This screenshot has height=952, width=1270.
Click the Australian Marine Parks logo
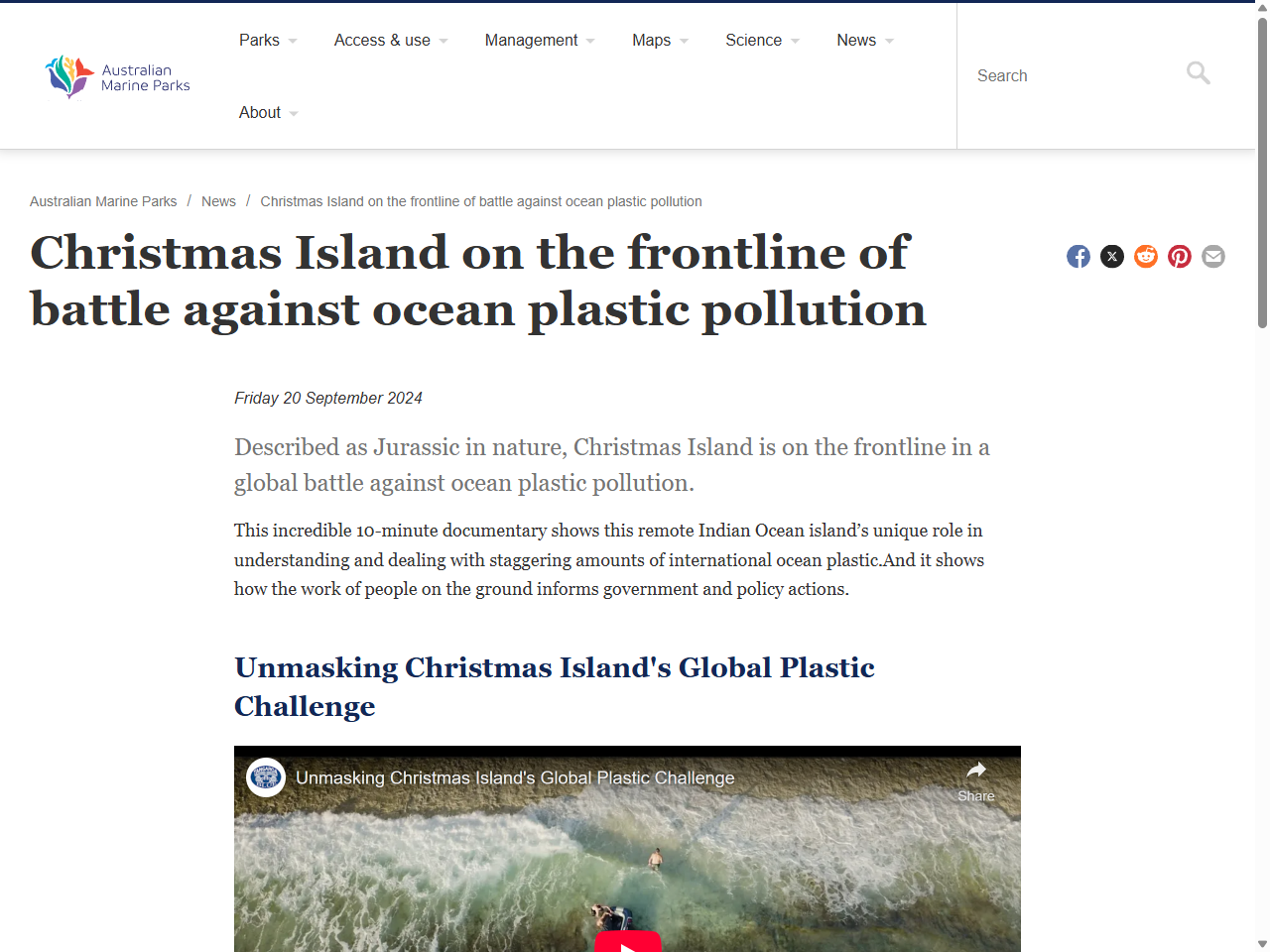pyautogui.click(x=116, y=76)
